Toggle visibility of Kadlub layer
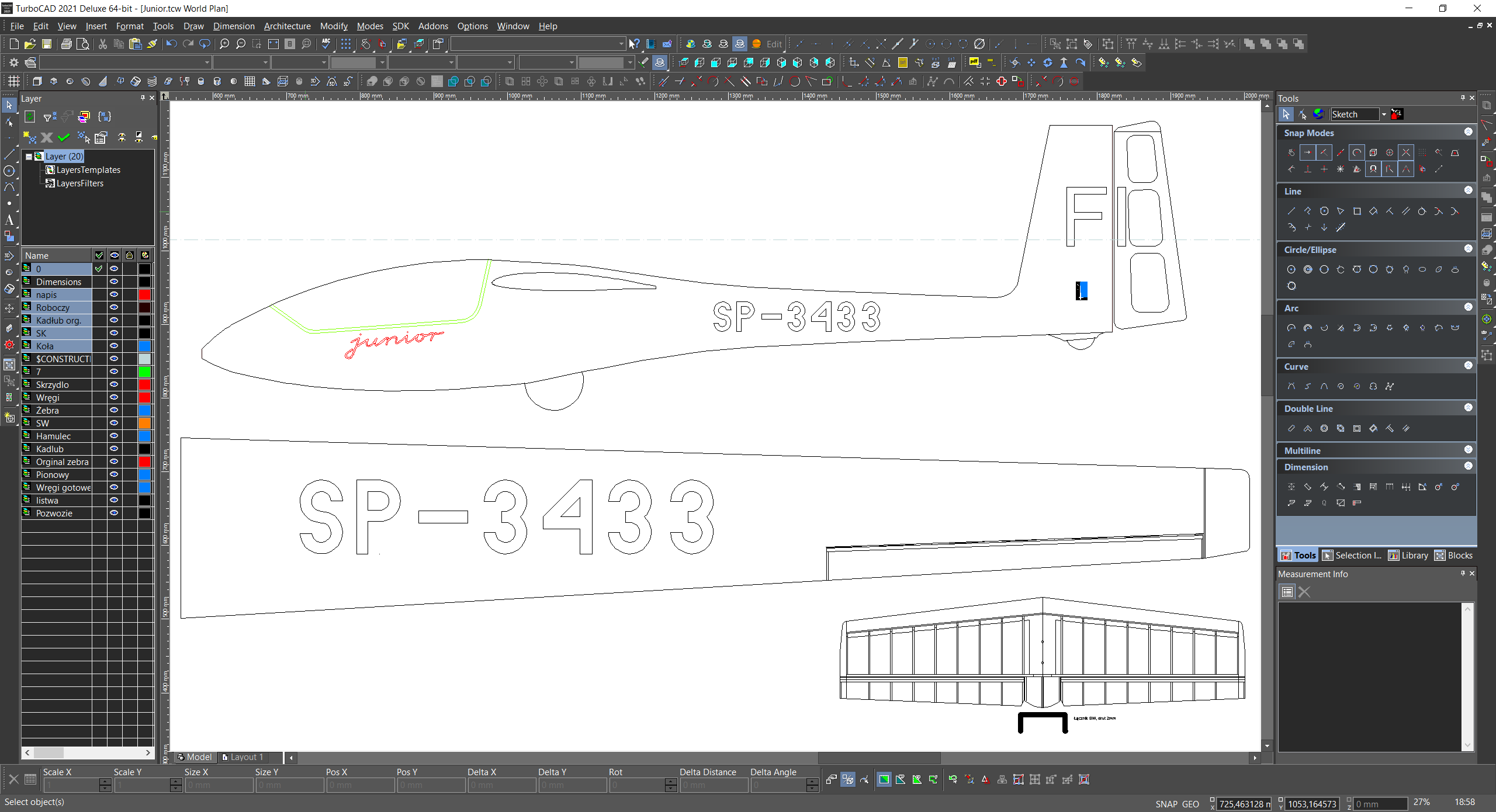This screenshot has width=1496, height=812. point(114,449)
